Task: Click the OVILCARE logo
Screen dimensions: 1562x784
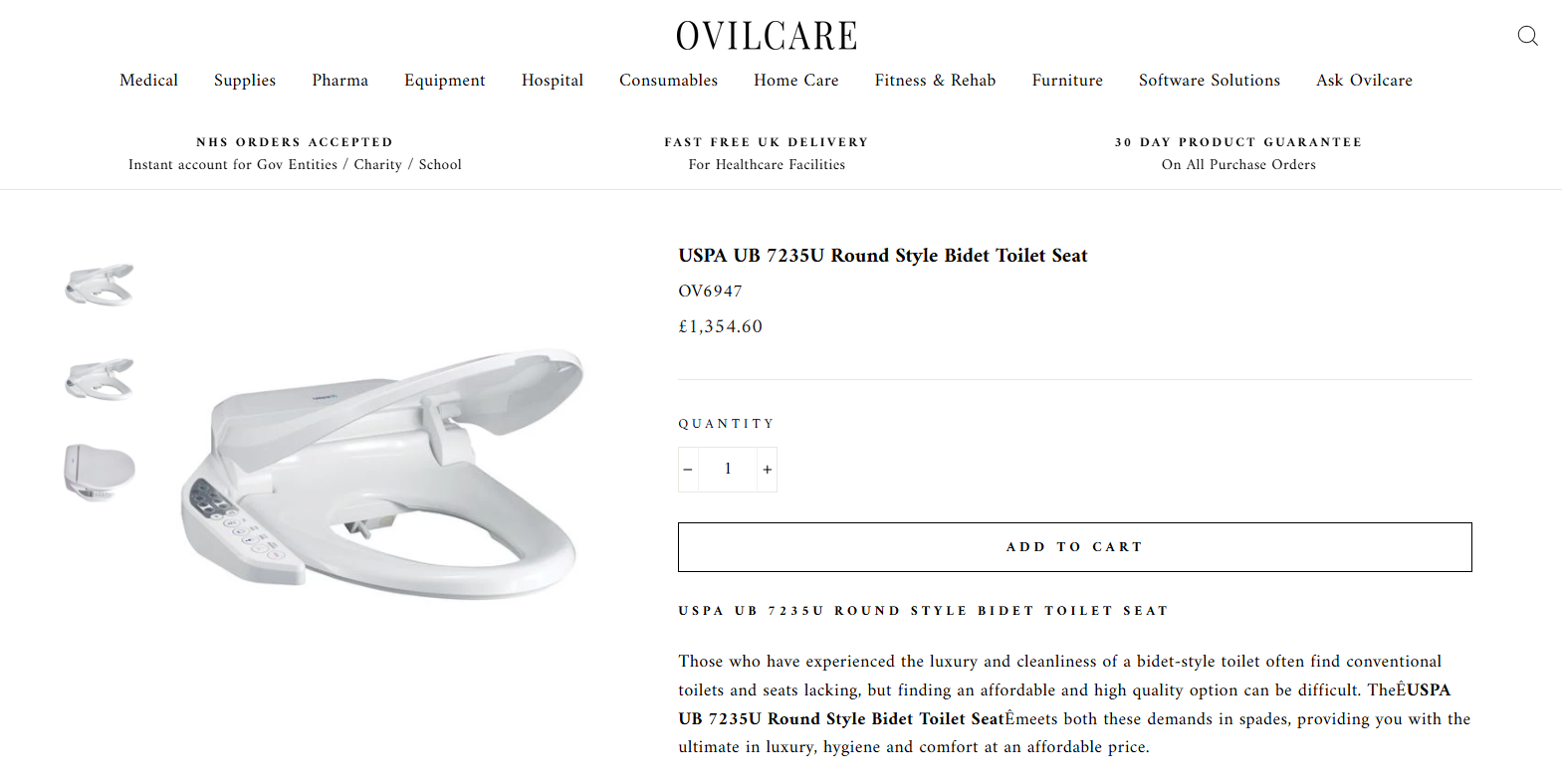Action: (767, 37)
